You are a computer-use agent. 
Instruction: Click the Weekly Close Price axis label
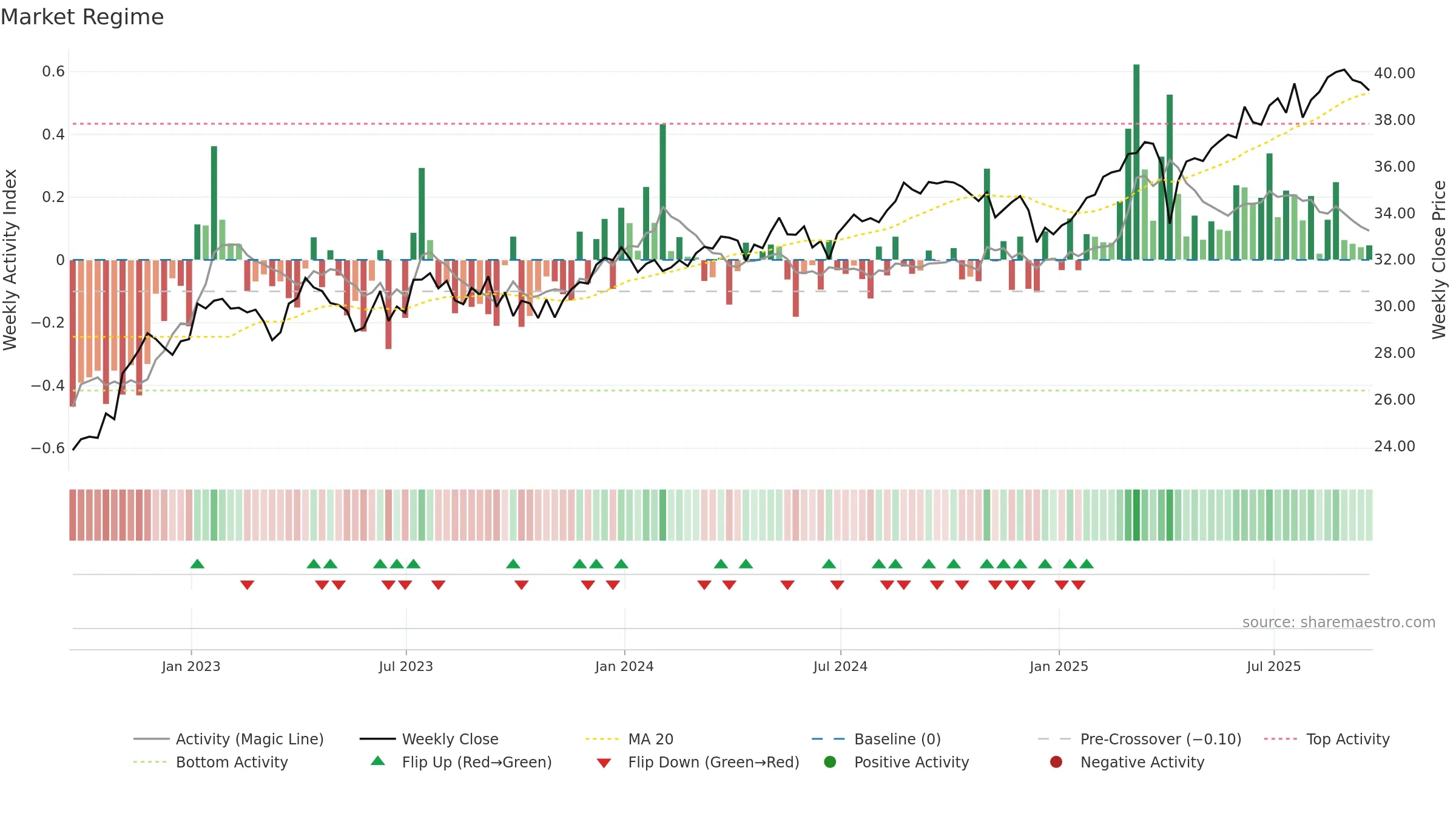(x=1439, y=260)
